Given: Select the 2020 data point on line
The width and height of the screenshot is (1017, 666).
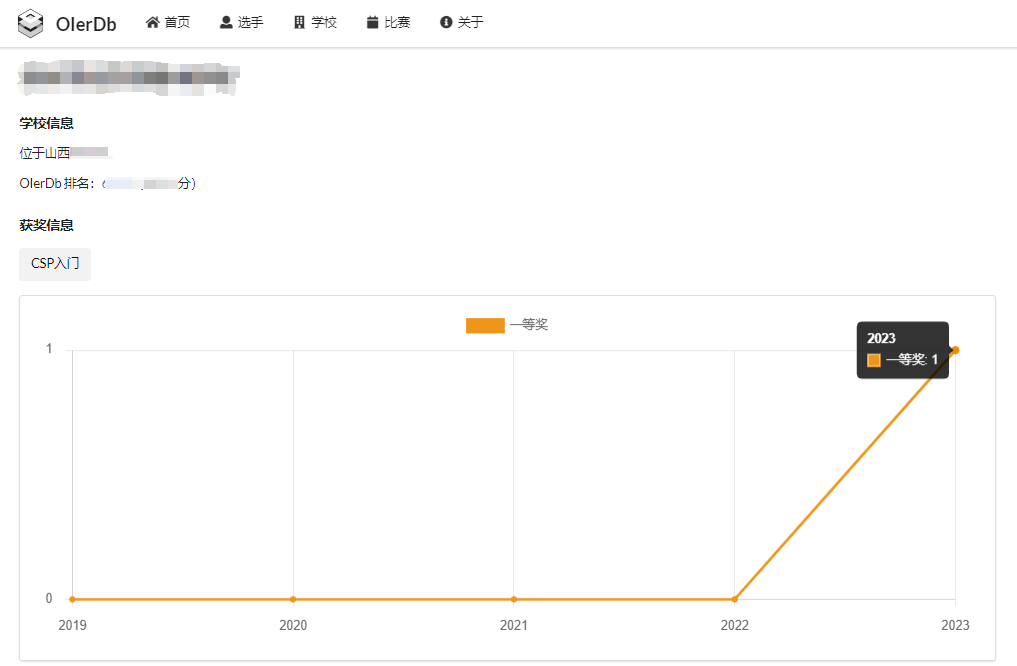Looking at the screenshot, I should [293, 599].
